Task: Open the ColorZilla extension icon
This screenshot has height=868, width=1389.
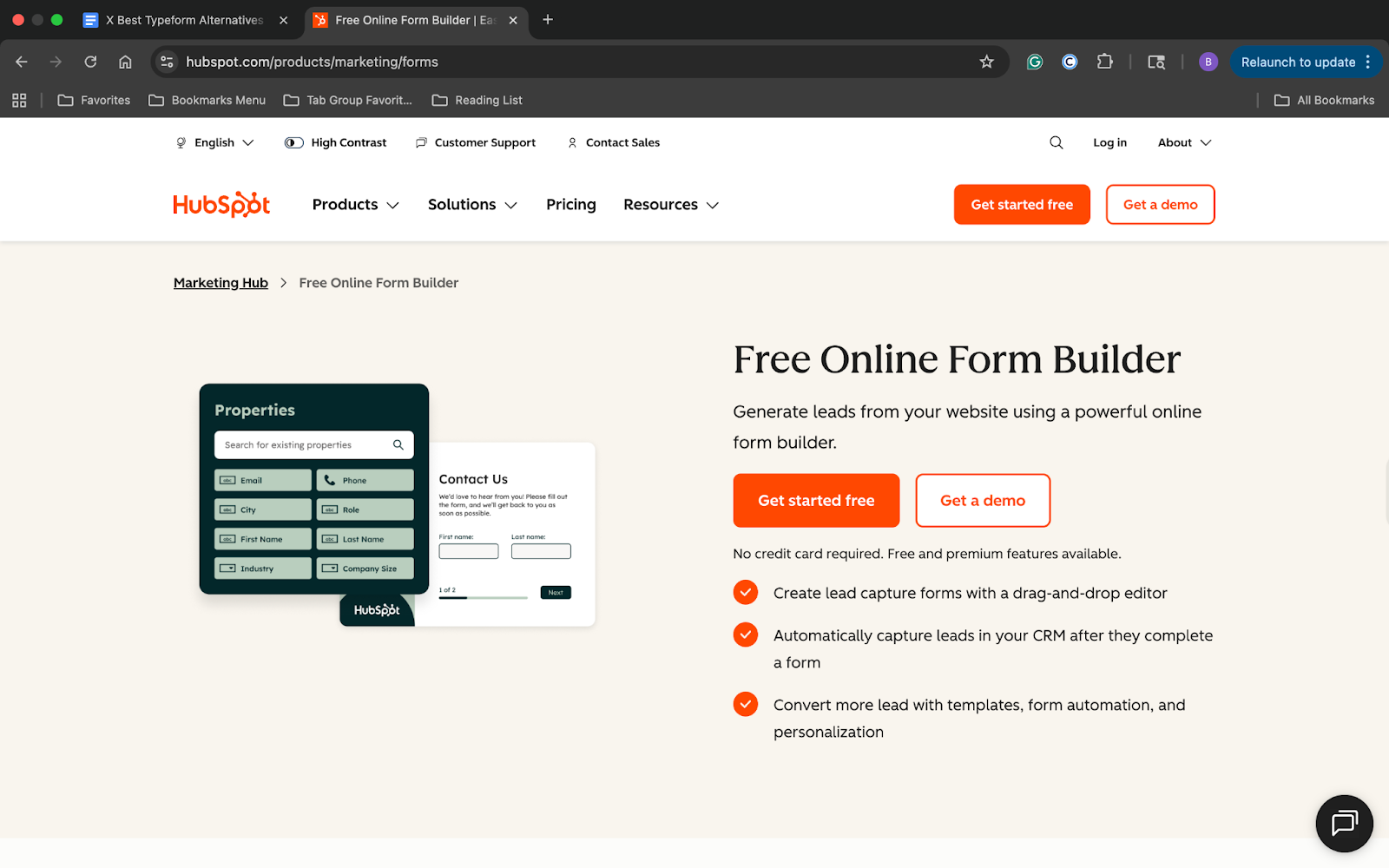Action: point(1069,62)
